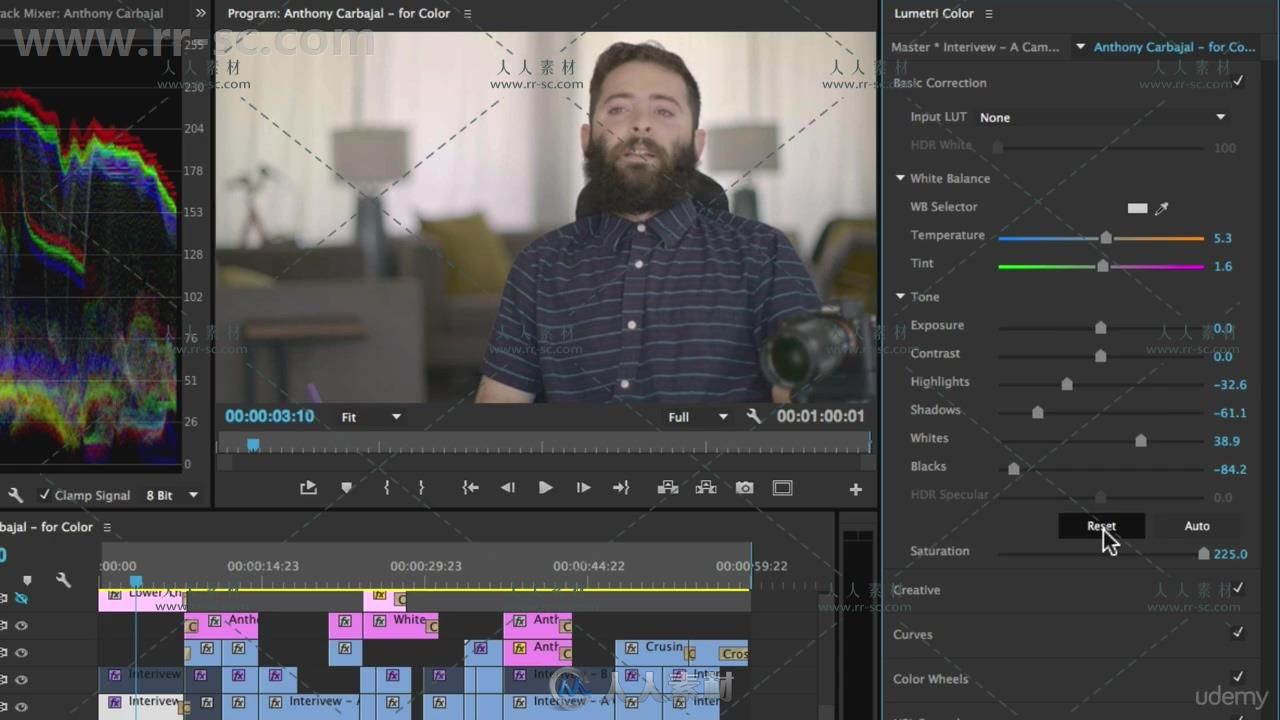Open the timeline wrench display settings

click(64, 580)
